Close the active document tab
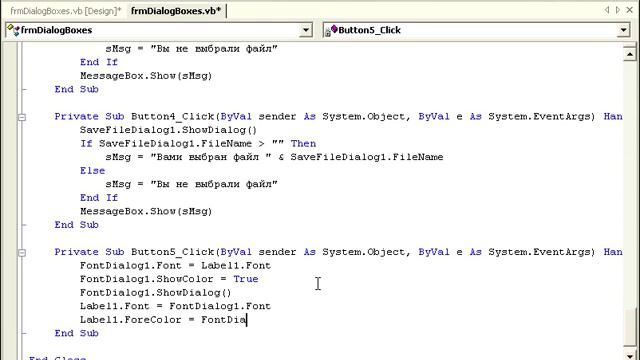The image size is (640, 360). tap(630, 10)
